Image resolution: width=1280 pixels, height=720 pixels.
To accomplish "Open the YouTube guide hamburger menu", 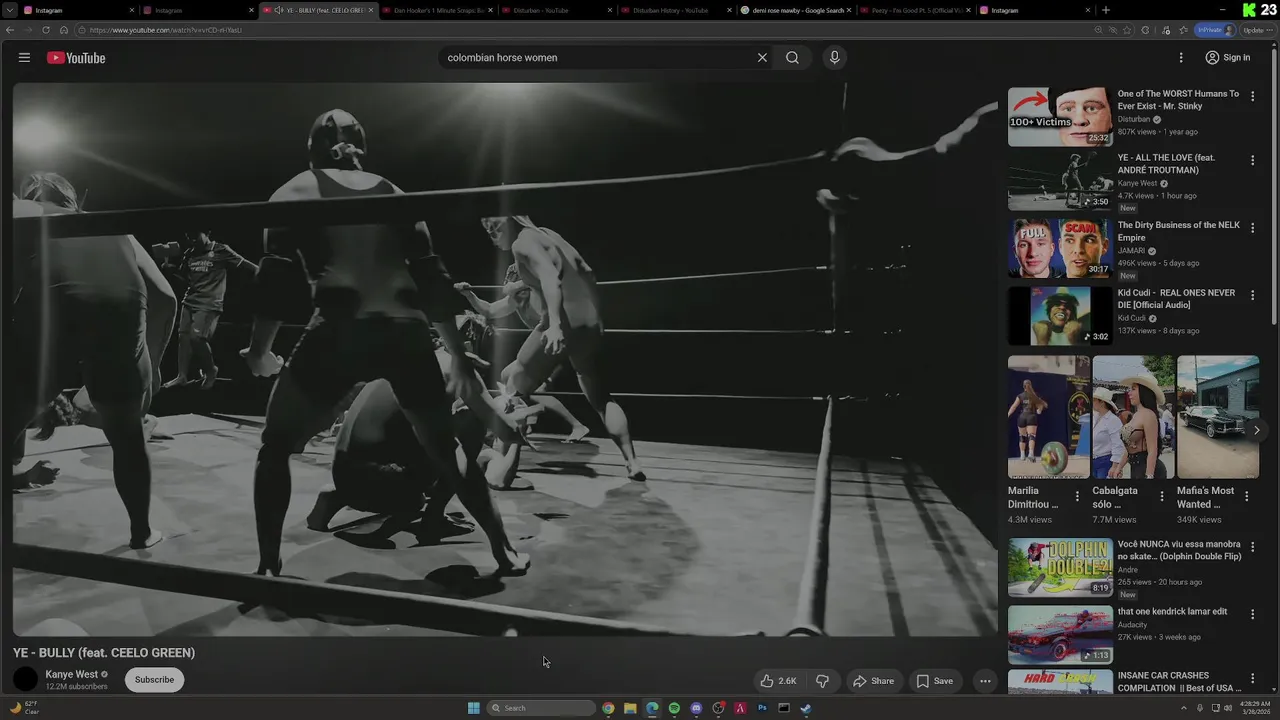I will click(24, 58).
